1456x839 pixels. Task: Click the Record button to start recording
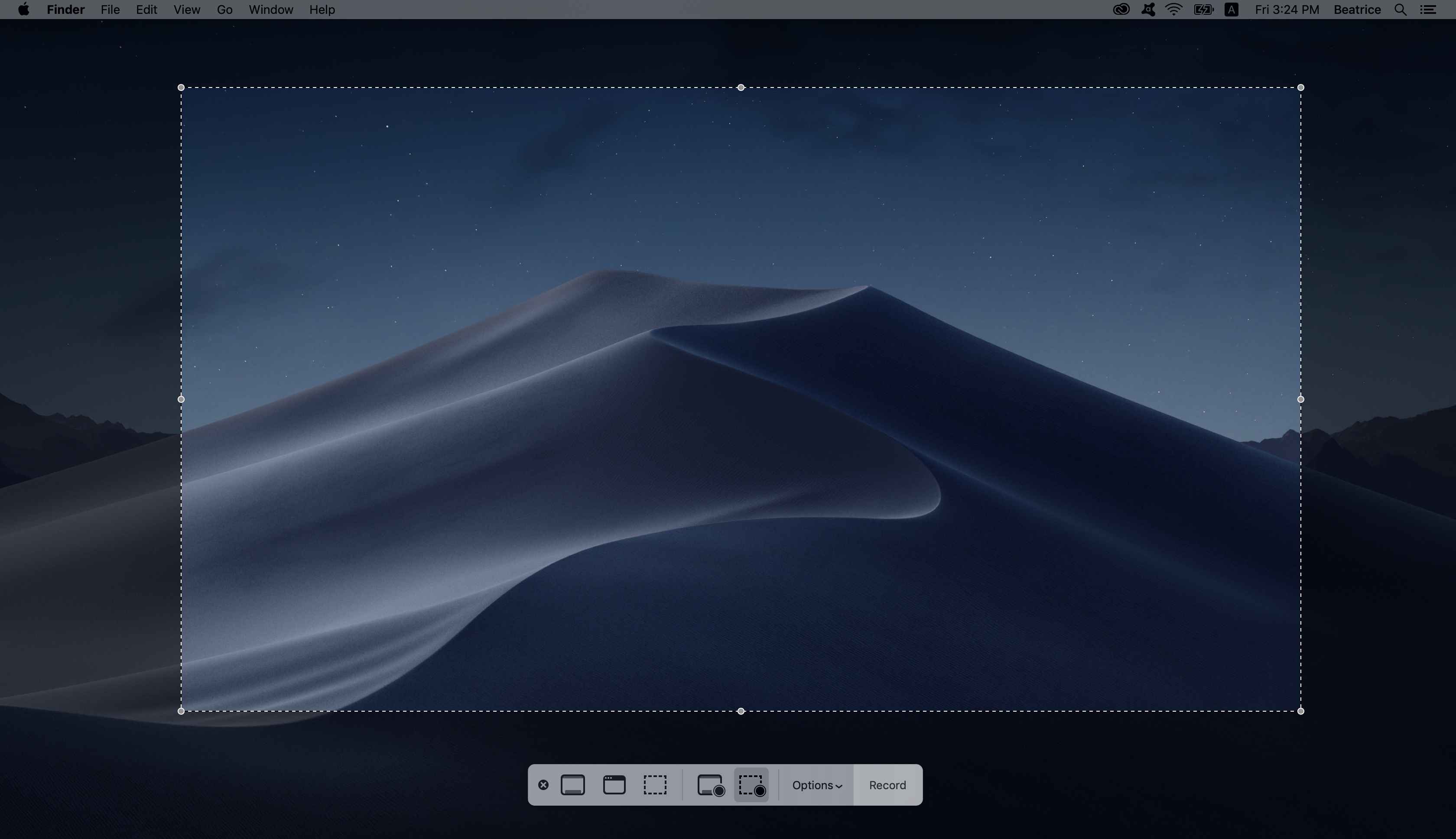click(x=886, y=784)
